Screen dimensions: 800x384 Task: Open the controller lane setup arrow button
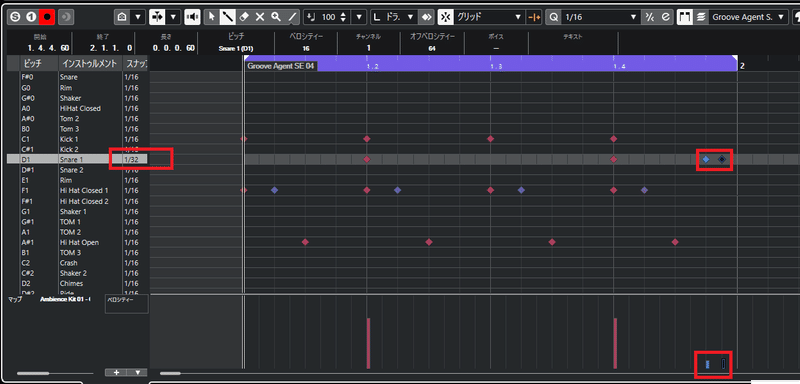(x=137, y=372)
